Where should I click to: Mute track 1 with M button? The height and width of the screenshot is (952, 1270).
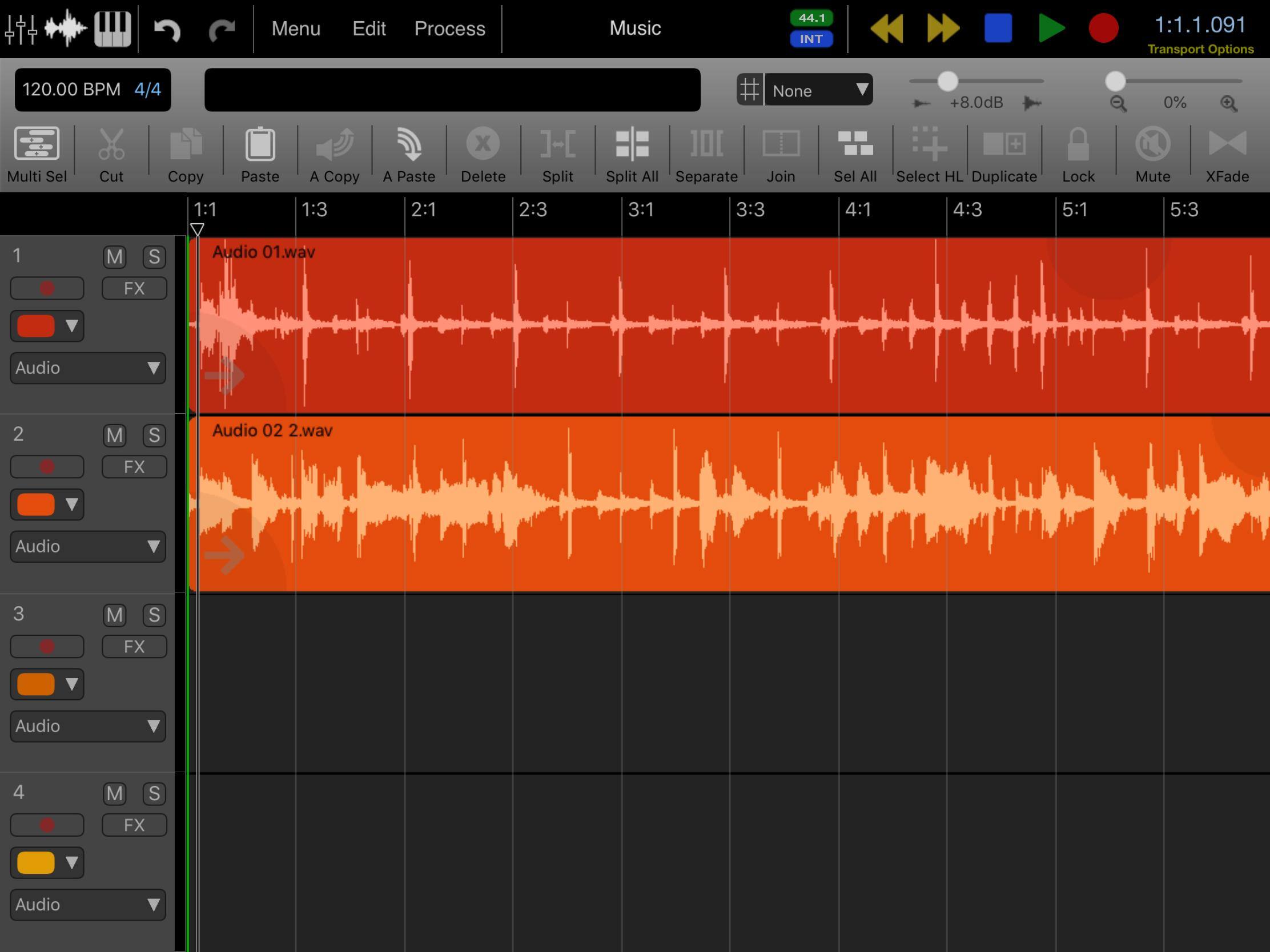click(x=114, y=256)
